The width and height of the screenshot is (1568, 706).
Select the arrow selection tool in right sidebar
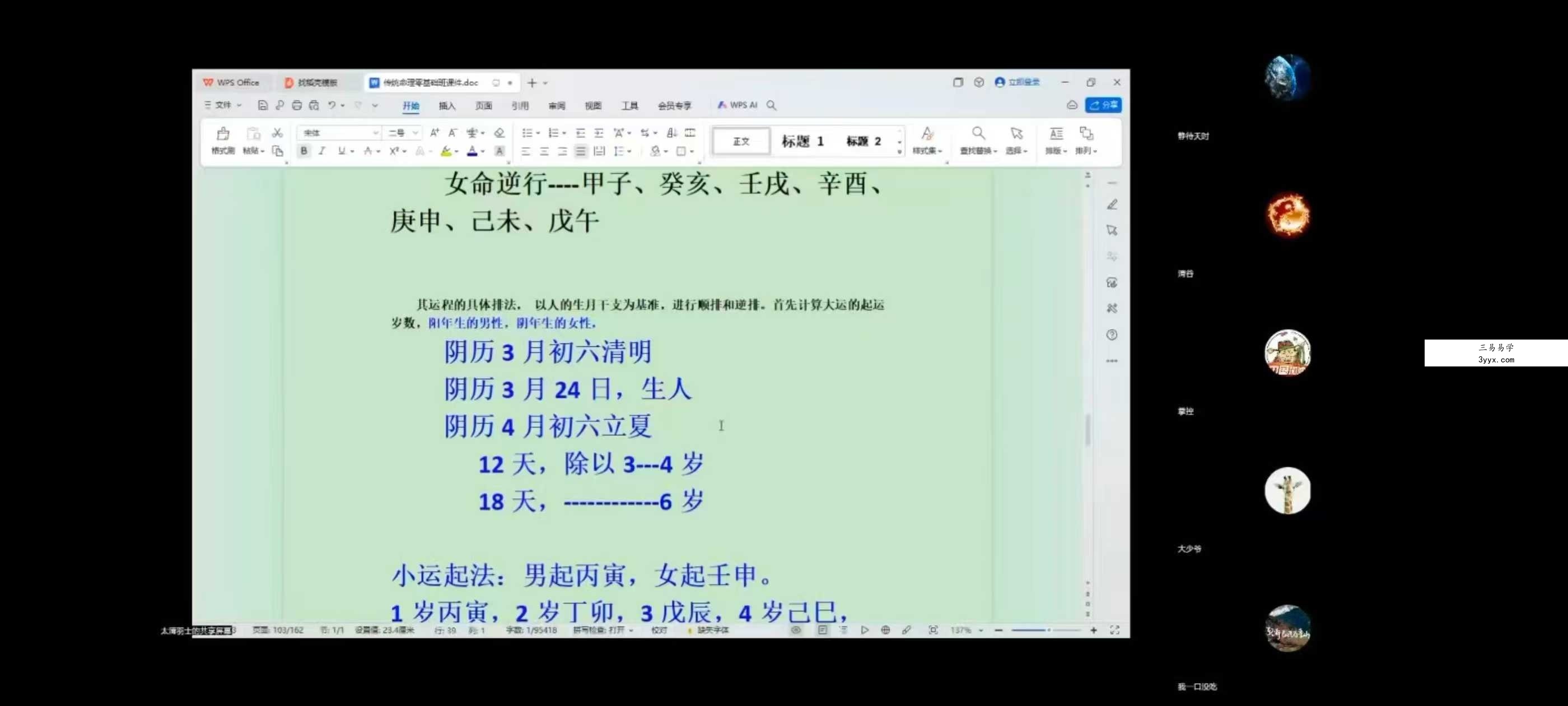(1112, 230)
